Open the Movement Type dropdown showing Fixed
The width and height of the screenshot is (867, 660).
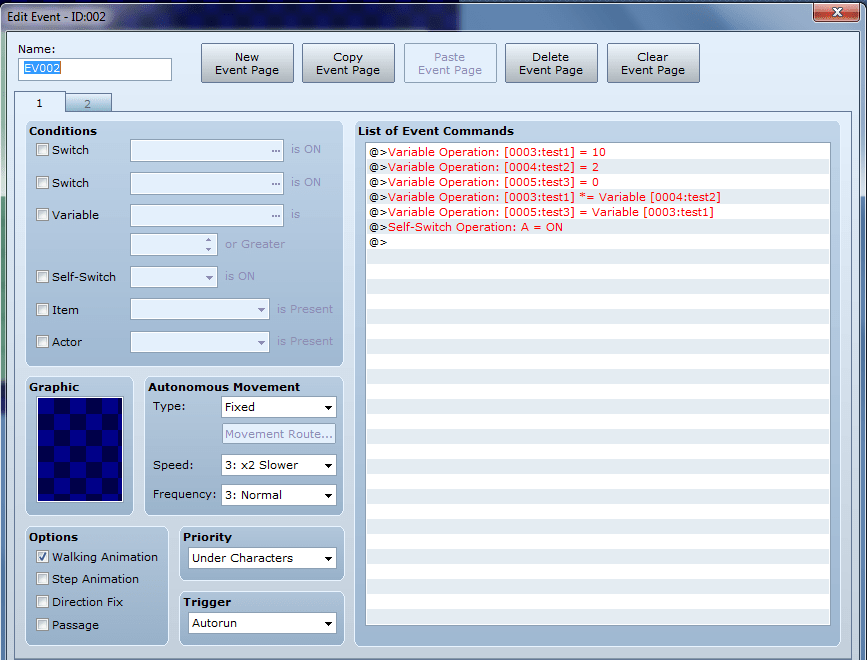click(279, 407)
